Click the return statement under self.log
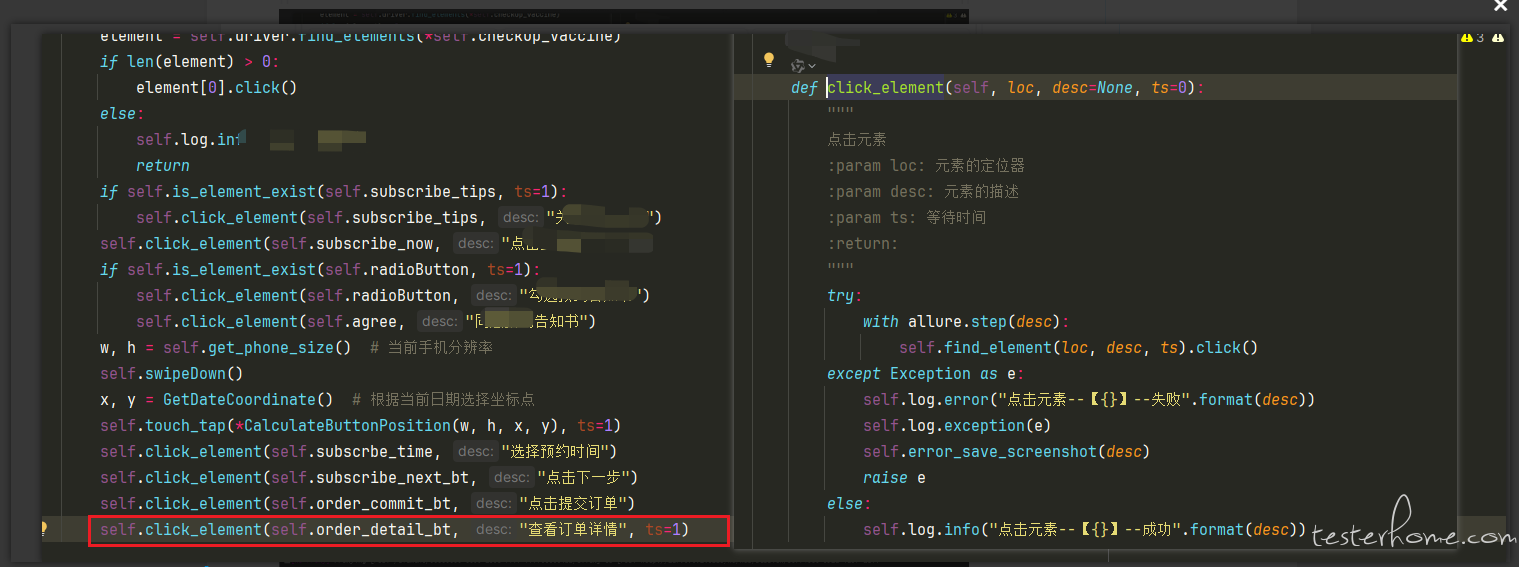Viewport: 1519px width, 567px height. point(163,165)
